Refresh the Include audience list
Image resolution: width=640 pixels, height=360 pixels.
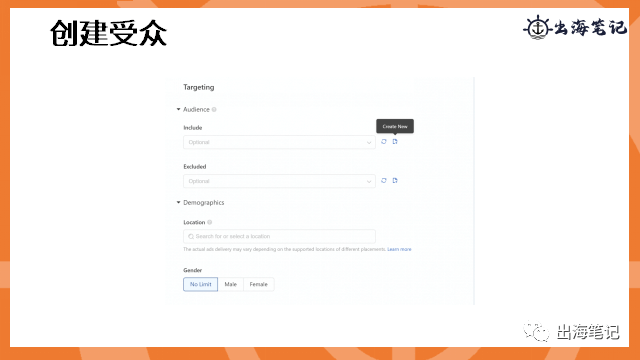pyautogui.click(x=384, y=142)
